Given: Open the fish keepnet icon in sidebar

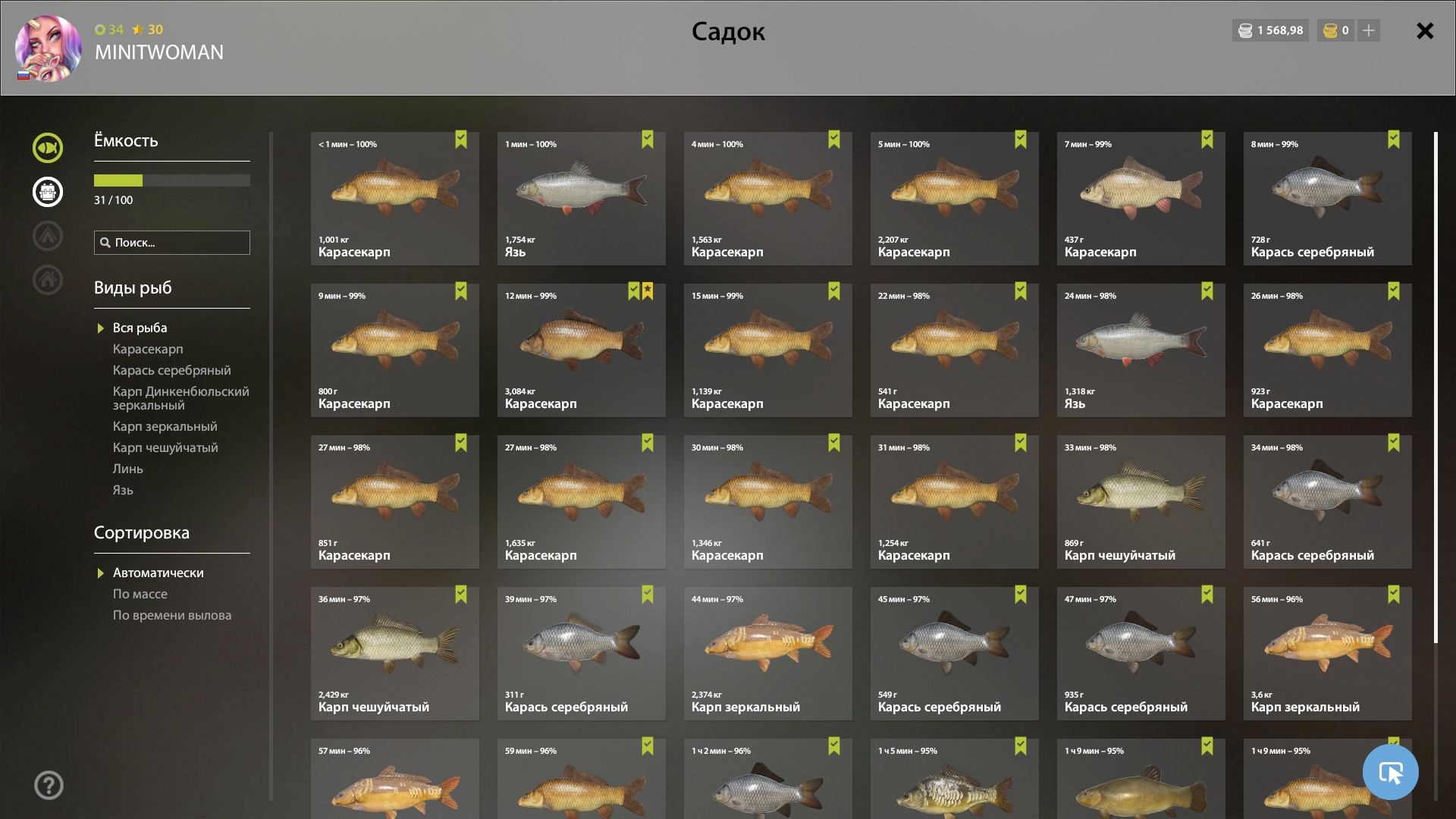Looking at the screenshot, I should (48, 148).
